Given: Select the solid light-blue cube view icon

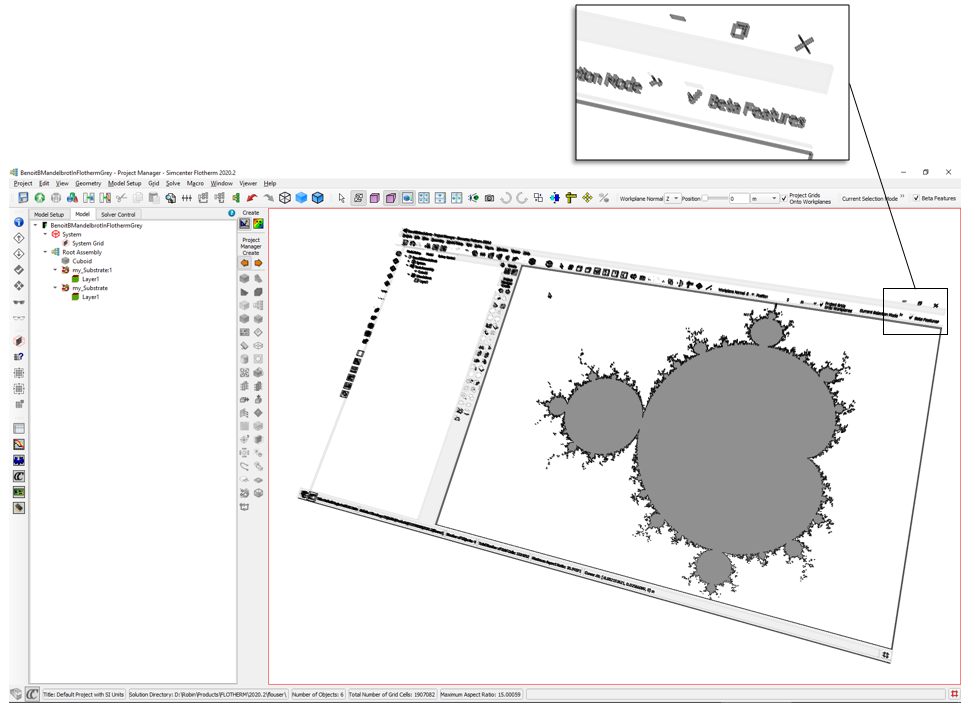Looking at the screenshot, I should point(302,198).
